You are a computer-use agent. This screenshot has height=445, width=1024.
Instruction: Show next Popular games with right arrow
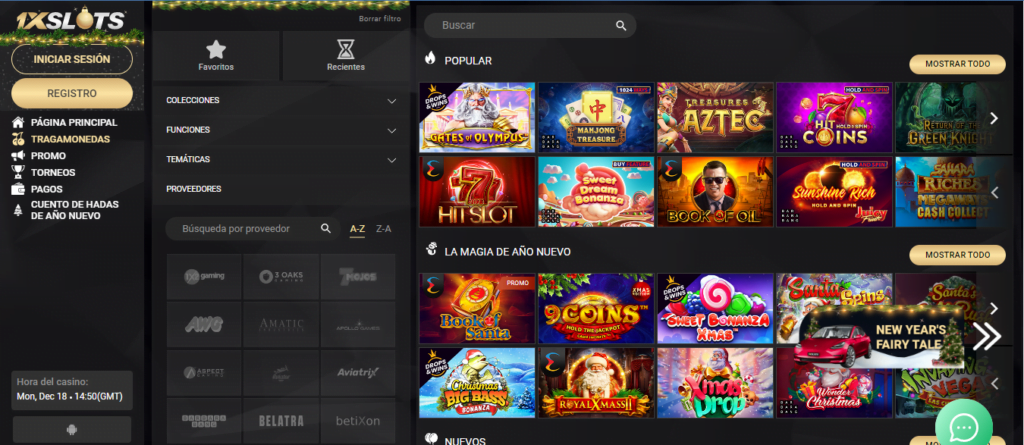994,118
